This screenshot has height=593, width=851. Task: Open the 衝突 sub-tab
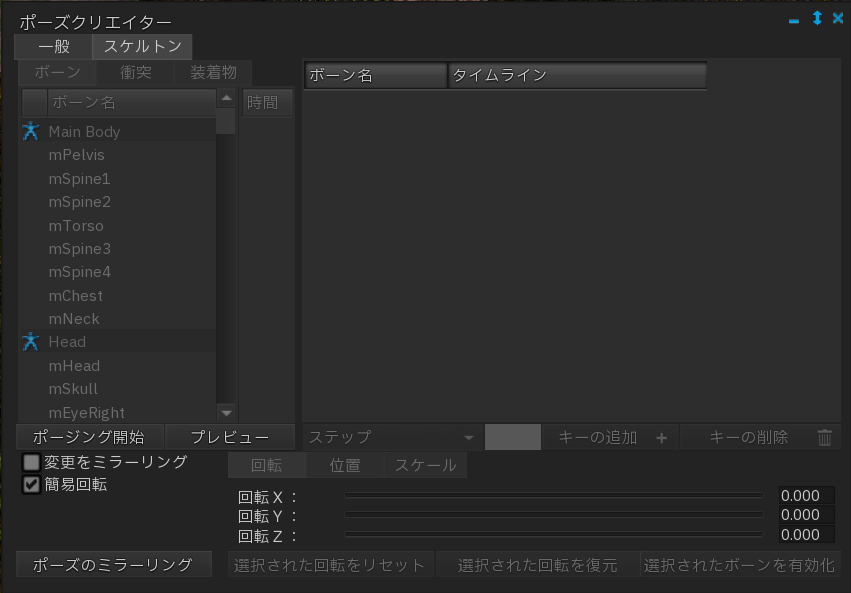click(135, 72)
